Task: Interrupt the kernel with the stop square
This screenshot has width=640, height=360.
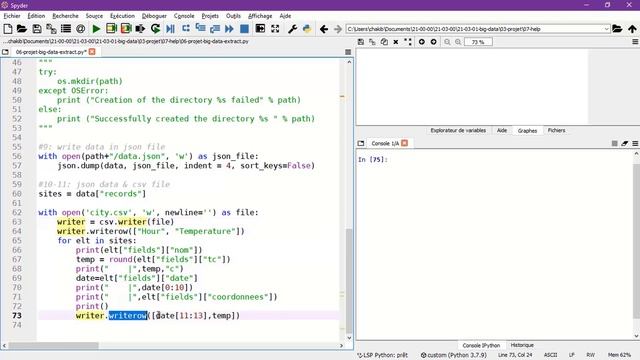Action: click(x=614, y=143)
